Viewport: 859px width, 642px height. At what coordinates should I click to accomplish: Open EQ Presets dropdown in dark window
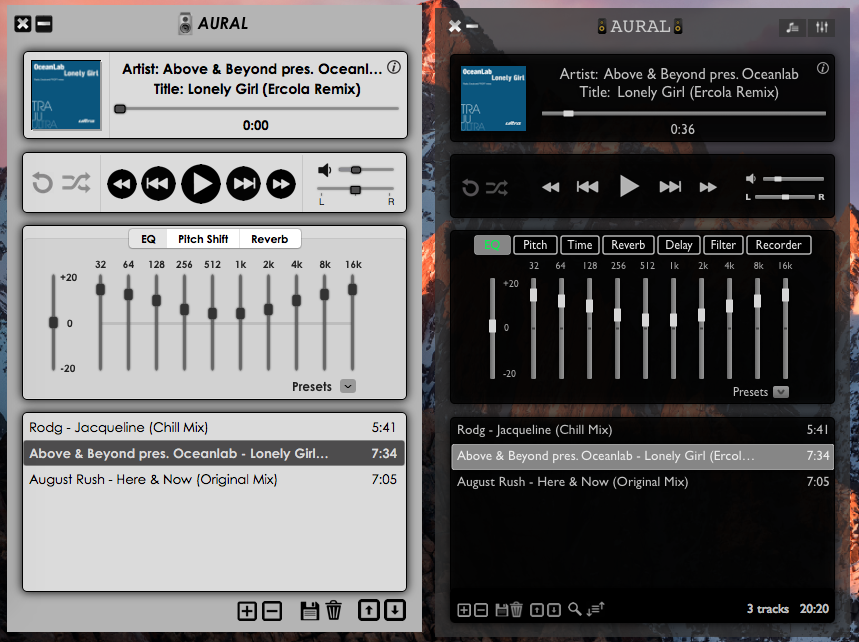781,392
